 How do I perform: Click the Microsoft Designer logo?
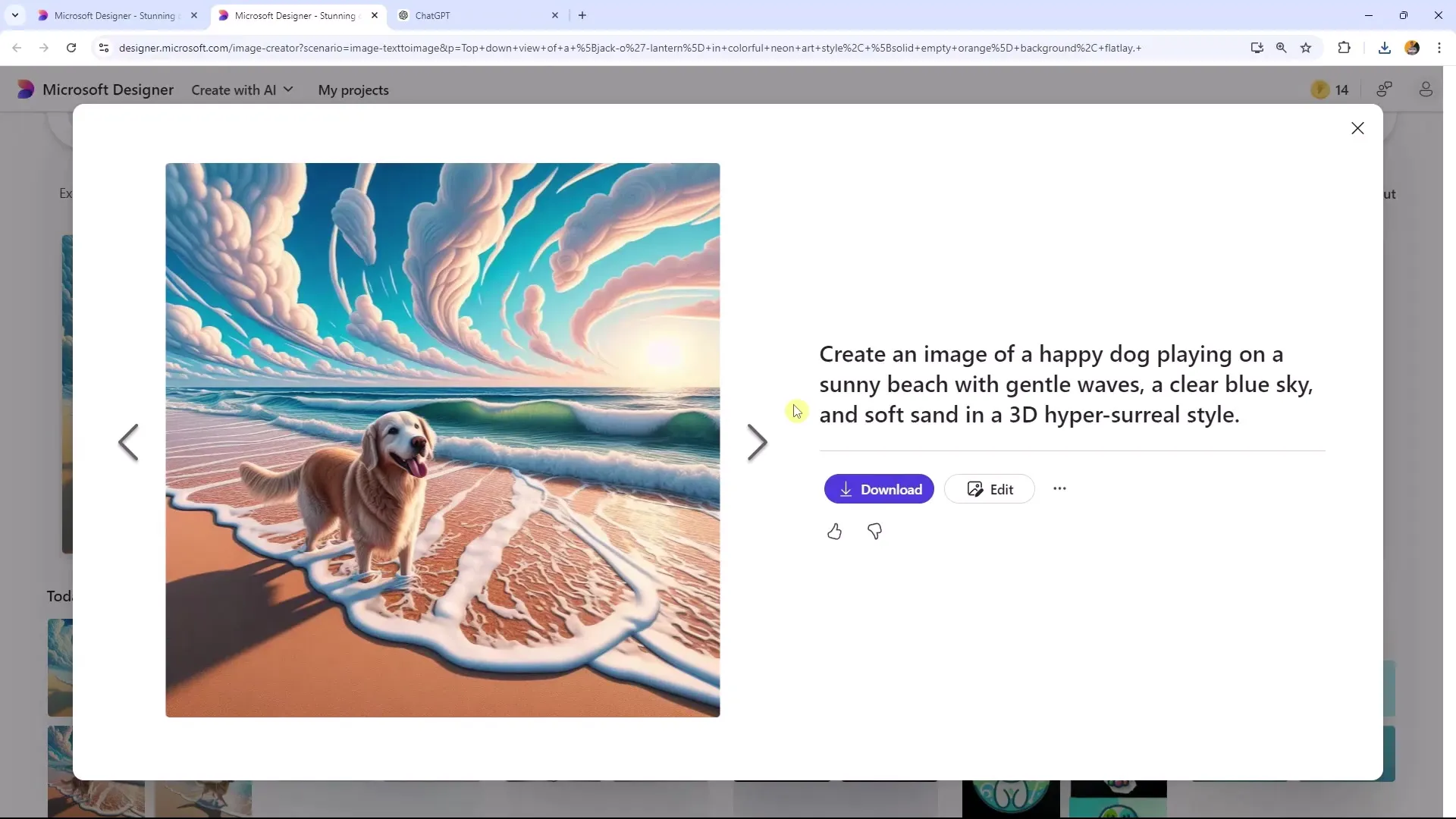pyautogui.click(x=25, y=89)
